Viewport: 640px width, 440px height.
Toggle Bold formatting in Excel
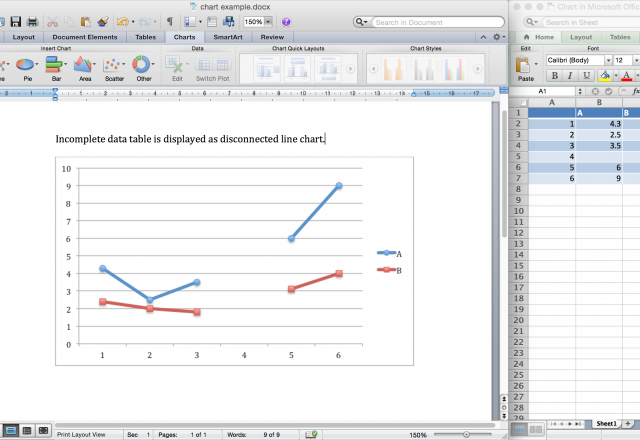(553, 77)
